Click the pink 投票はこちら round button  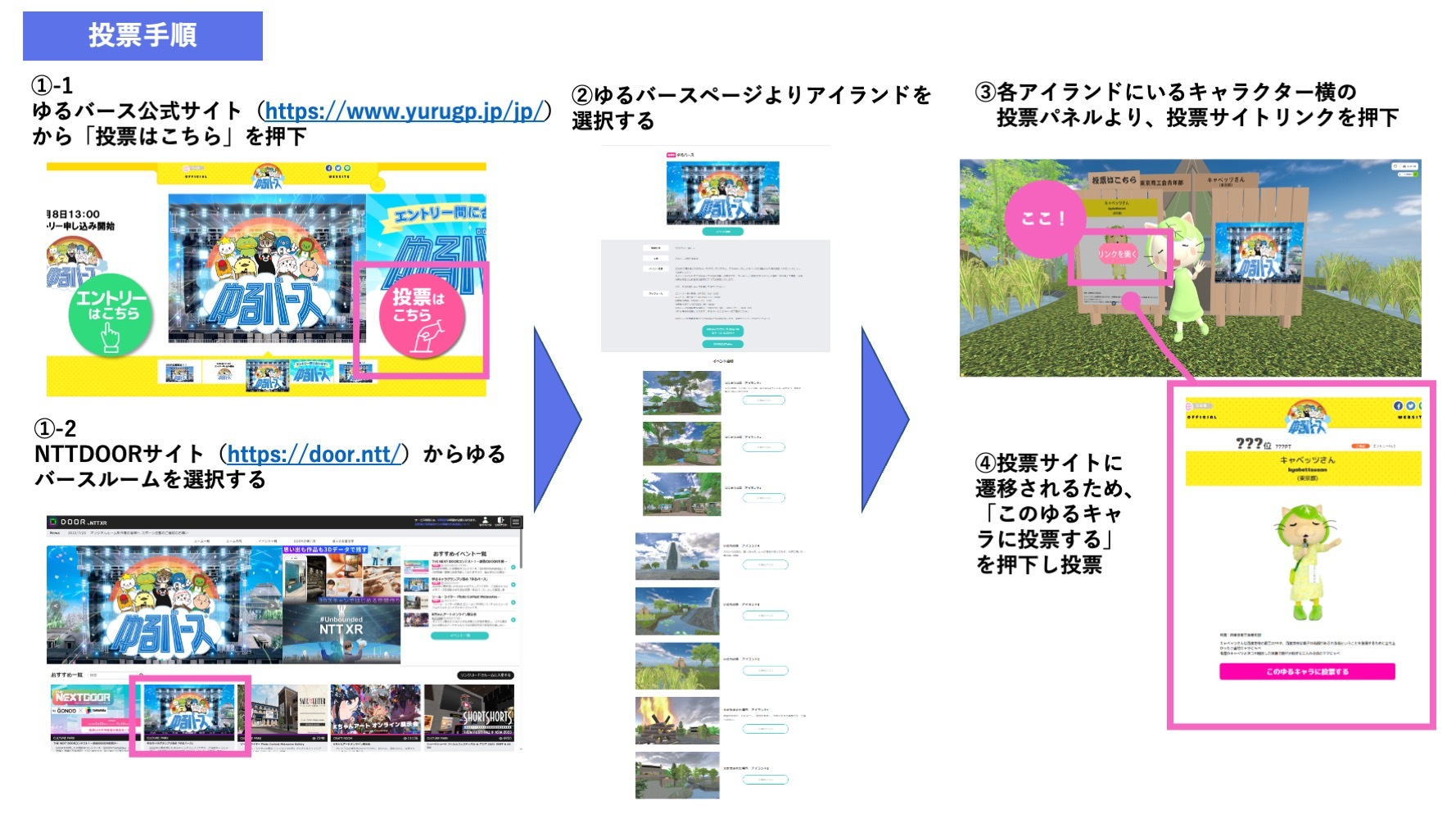click(x=420, y=318)
